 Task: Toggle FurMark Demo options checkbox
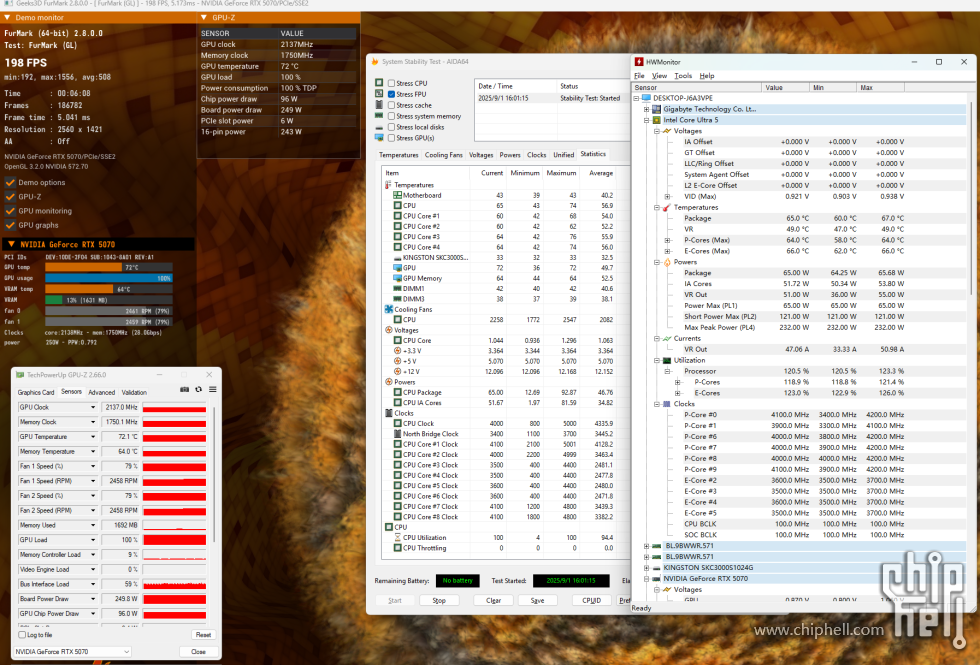pyautogui.click(x=10, y=182)
